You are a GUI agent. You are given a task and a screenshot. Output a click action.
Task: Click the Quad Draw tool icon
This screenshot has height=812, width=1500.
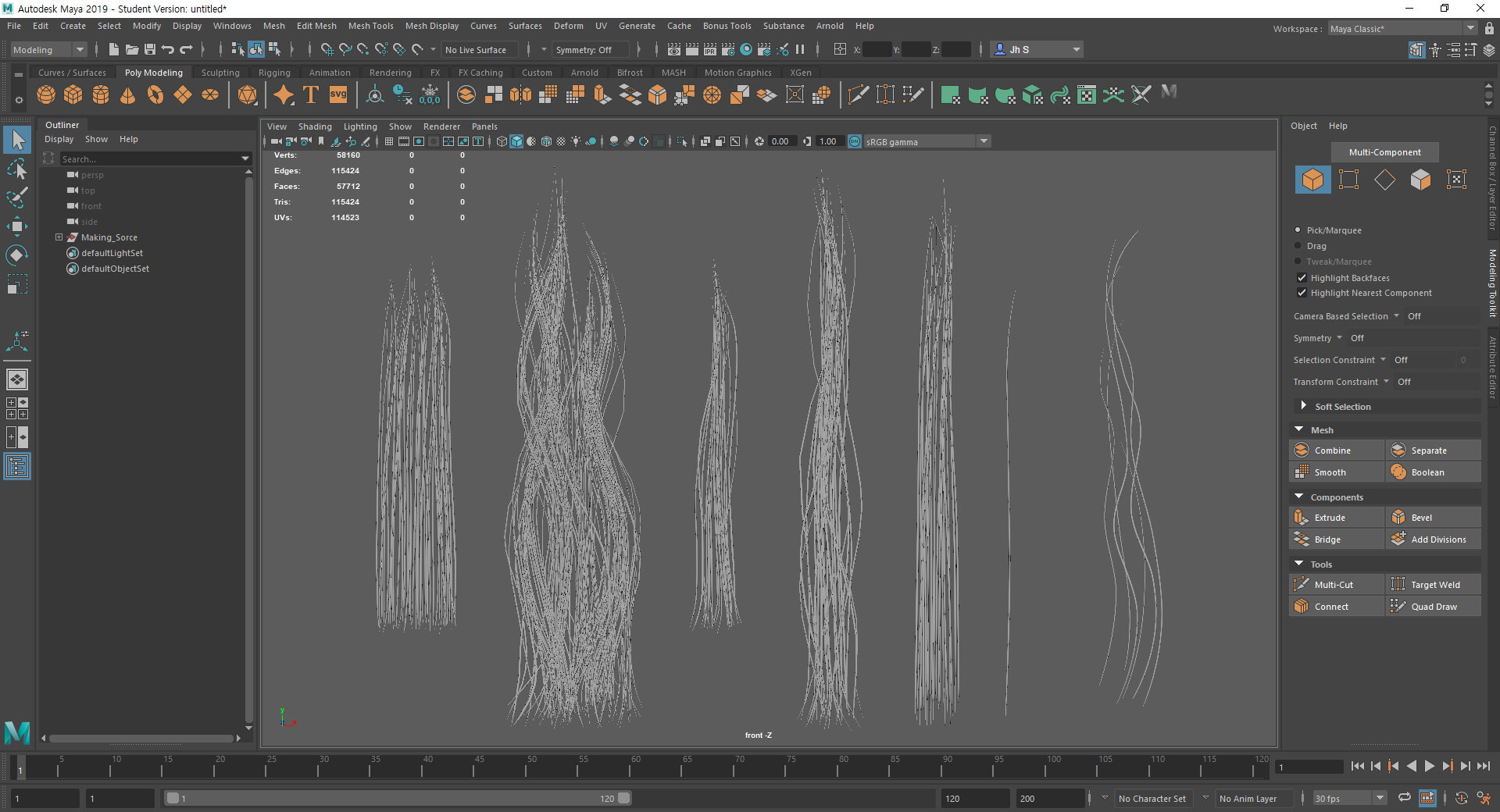1398,607
